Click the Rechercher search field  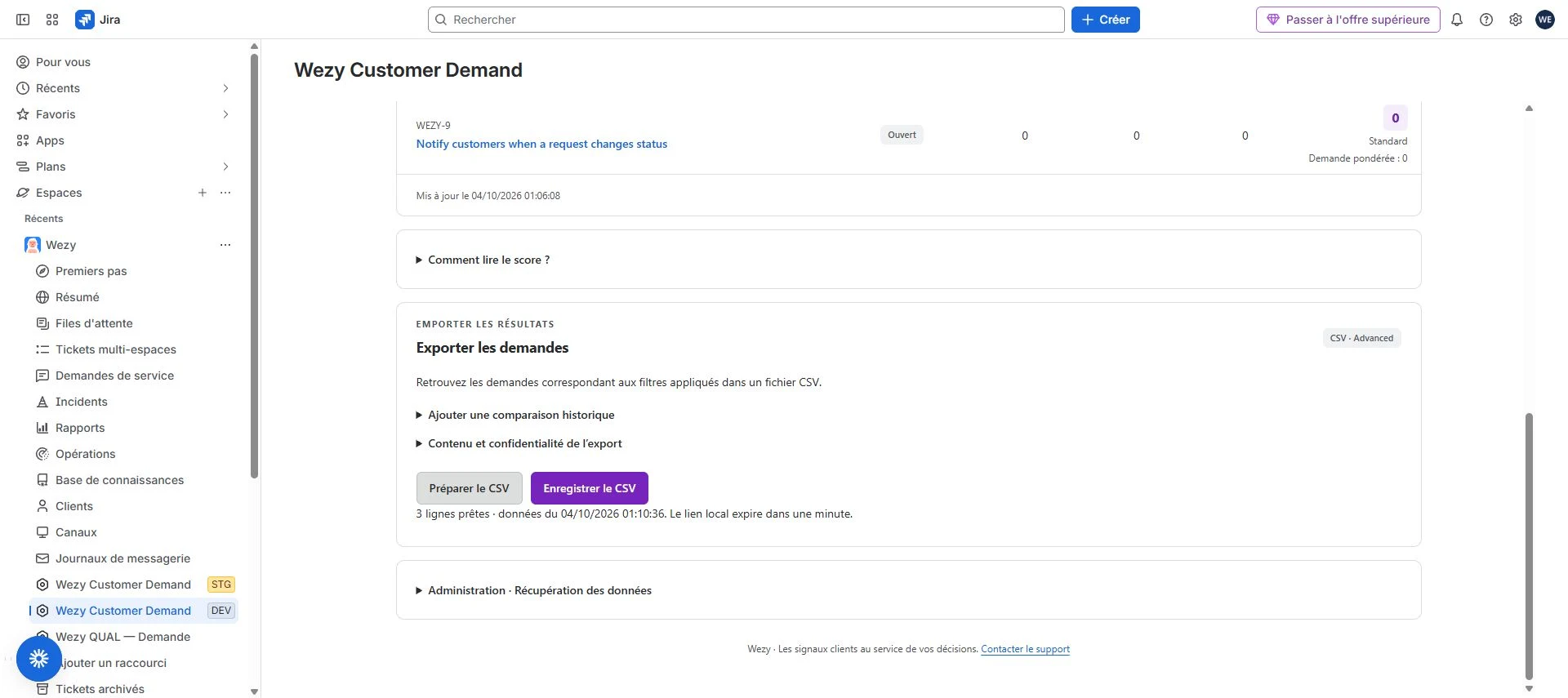(746, 20)
